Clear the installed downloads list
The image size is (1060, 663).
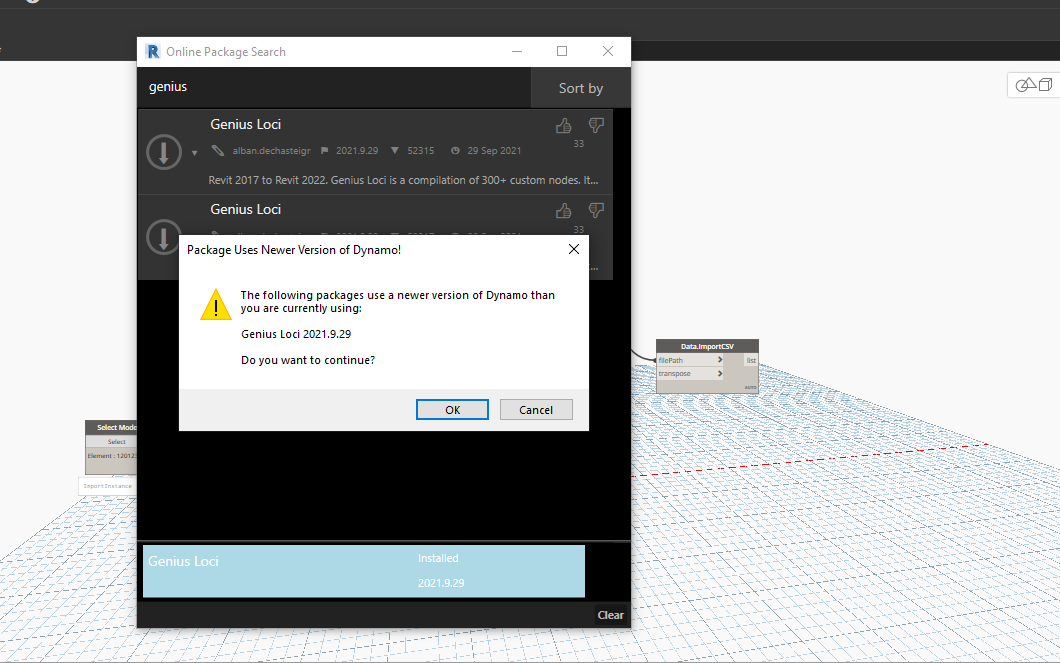[x=610, y=615]
